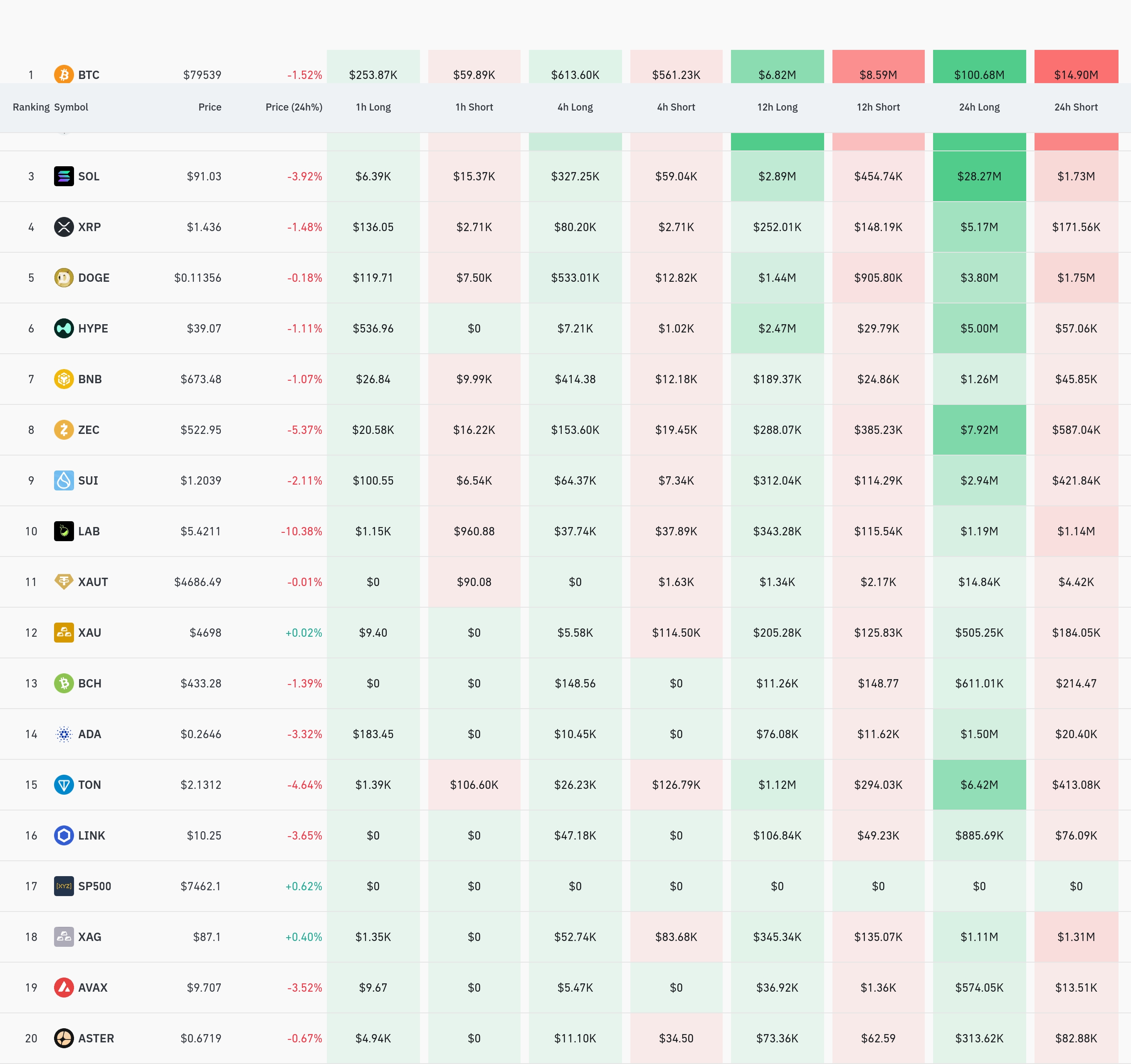The width and height of the screenshot is (1131, 1064).
Task: Click the HYPE Hyperliquid coin icon
Action: point(64,328)
